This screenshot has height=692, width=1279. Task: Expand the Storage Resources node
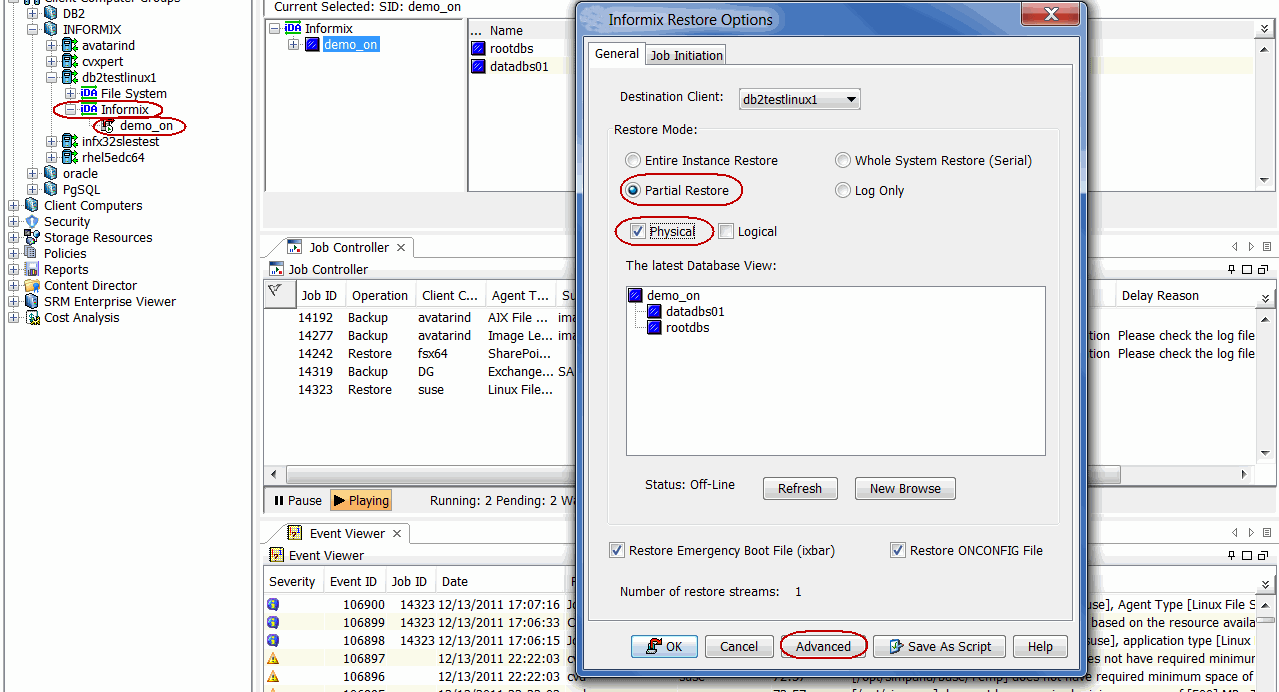tap(14, 238)
